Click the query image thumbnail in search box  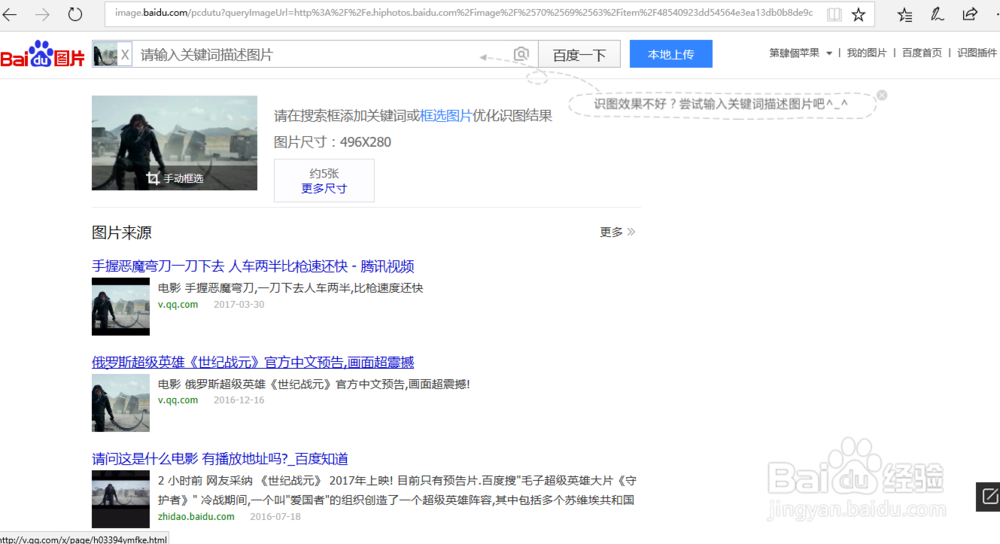tap(105, 55)
